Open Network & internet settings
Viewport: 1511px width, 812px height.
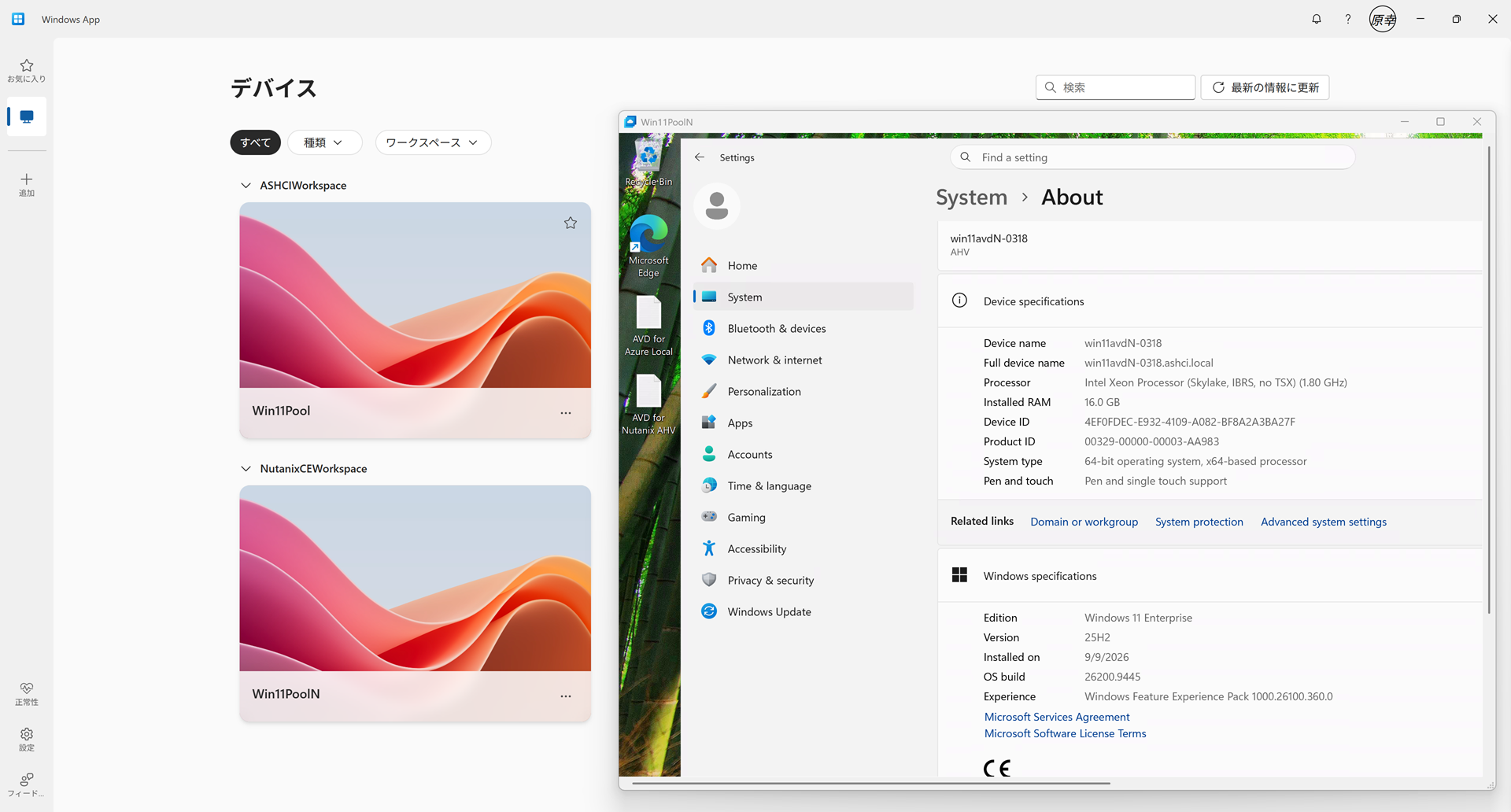click(x=803, y=360)
